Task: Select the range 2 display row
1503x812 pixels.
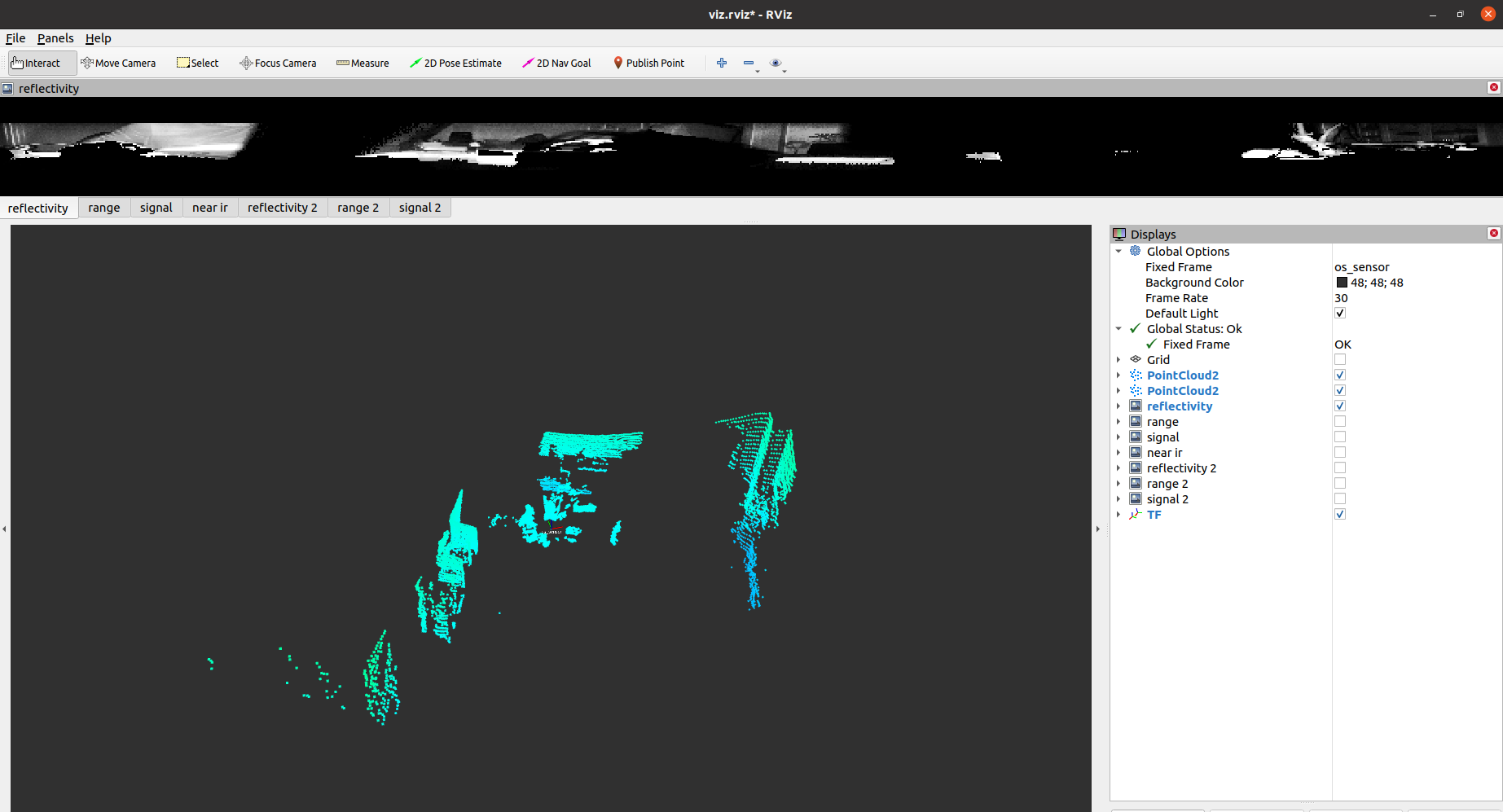Action: click(x=1306, y=483)
